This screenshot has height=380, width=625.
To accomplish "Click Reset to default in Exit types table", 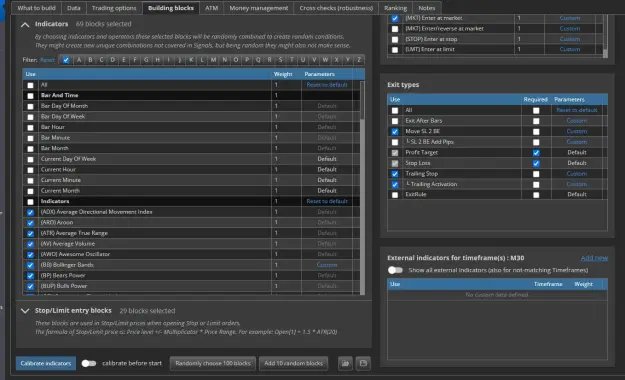I will [x=577, y=110].
